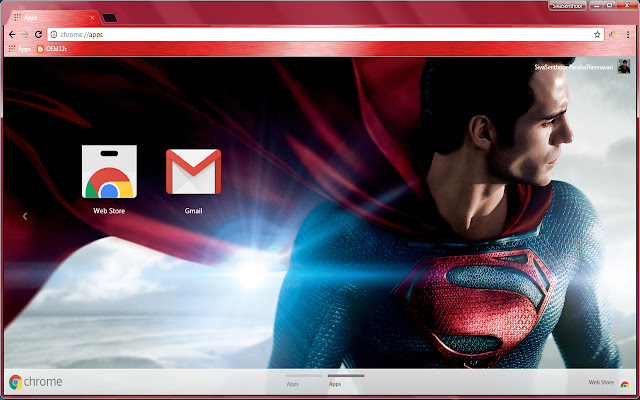Viewport: 640px width, 400px height.
Task: Click the profile name button in title bar
Action: tap(568, 6)
